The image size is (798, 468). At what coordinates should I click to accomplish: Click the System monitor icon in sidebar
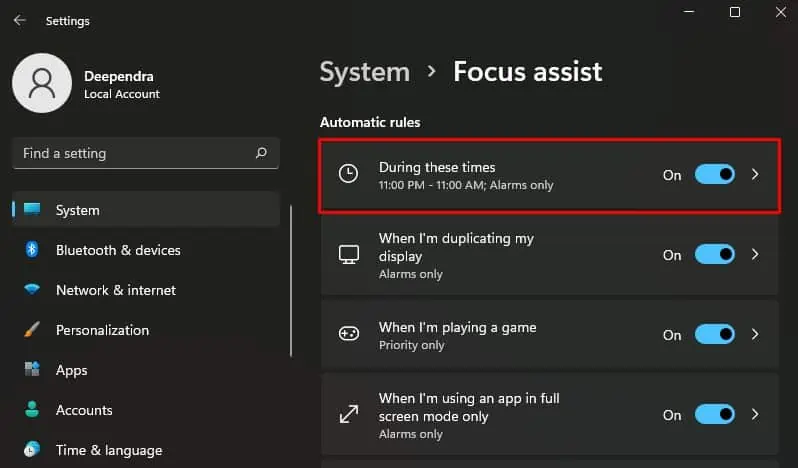(32, 209)
